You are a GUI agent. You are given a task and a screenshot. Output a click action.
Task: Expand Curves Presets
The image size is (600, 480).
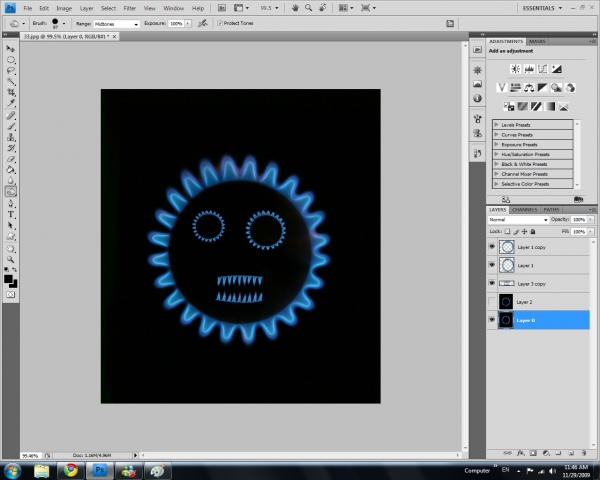pyautogui.click(x=496, y=135)
